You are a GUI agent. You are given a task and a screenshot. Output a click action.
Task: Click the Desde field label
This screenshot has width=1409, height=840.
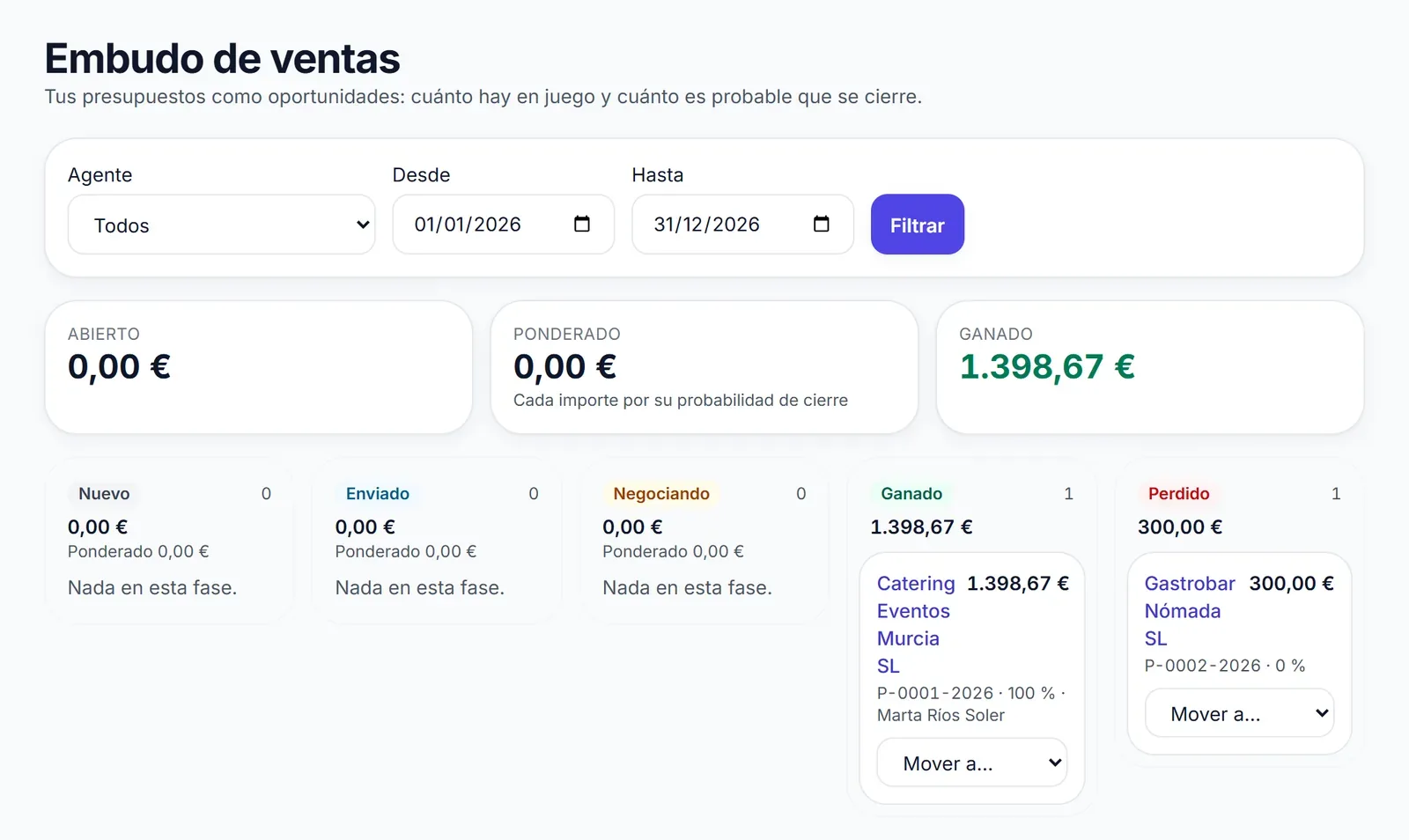point(421,174)
